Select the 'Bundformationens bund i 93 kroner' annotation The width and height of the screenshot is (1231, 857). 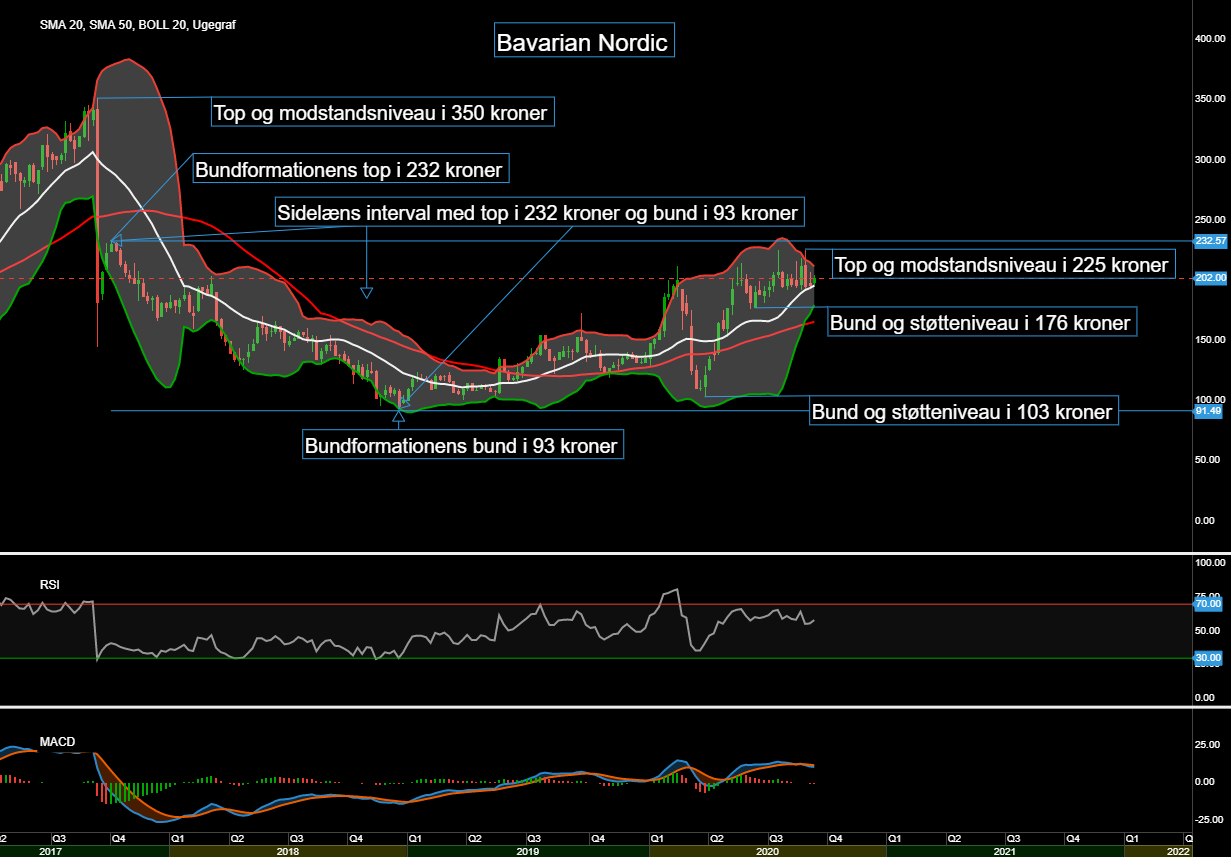[462, 444]
